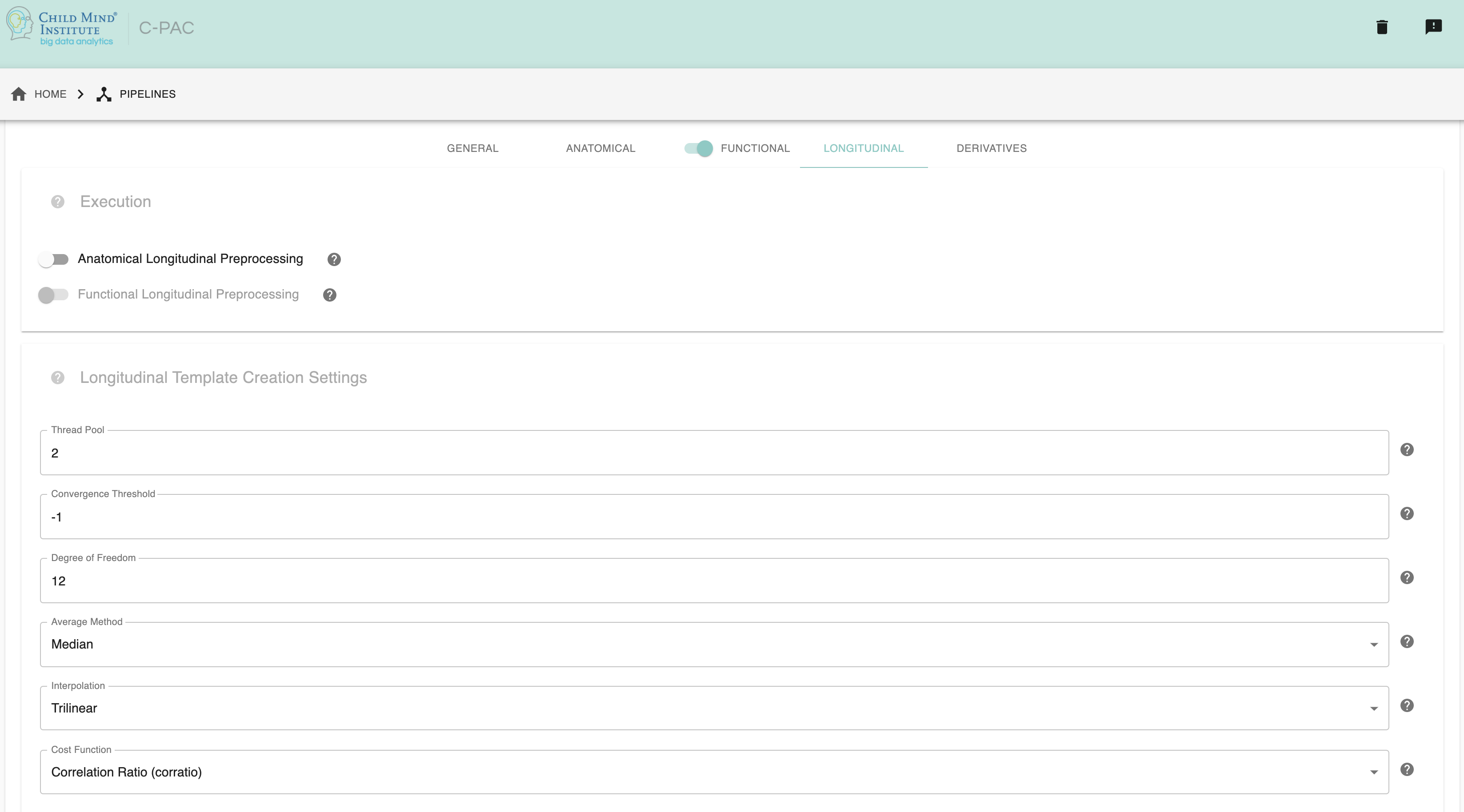Enable Anatomical Longitudinal Preprocessing toggle
This screenshot has width=1464, height=812.
[x=53, y=259]
